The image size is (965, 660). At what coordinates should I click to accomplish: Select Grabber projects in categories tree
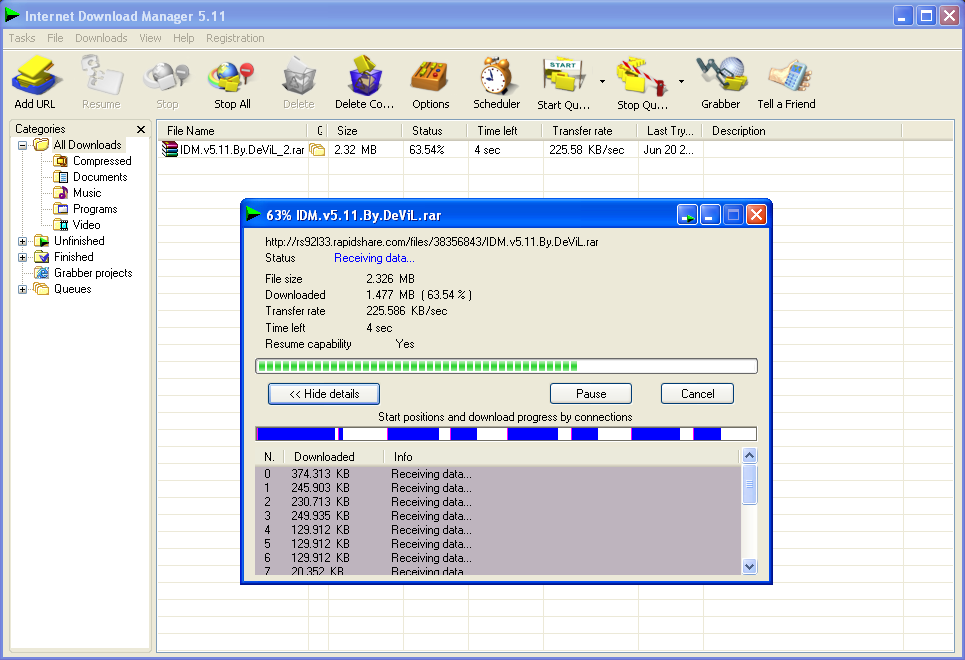click(x=84, y=273)
